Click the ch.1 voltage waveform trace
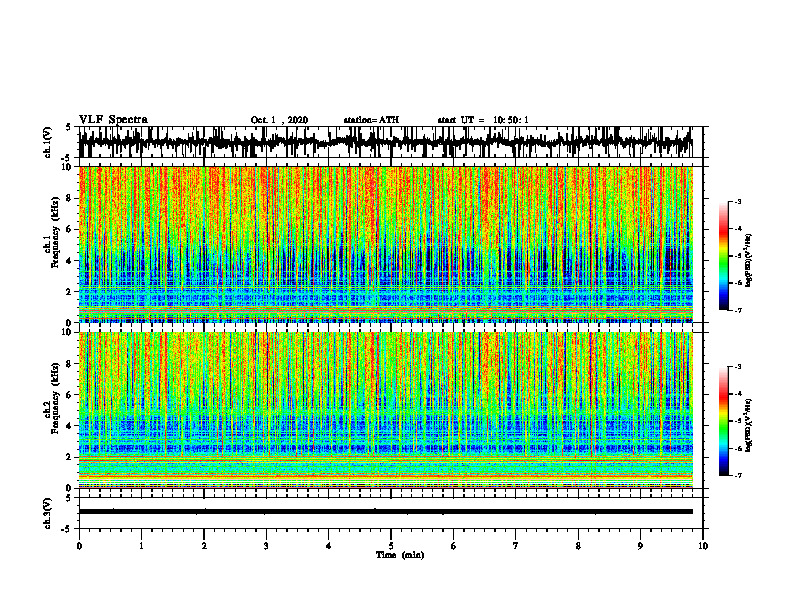This screenshot has width=792, height=612. point(386,142)
